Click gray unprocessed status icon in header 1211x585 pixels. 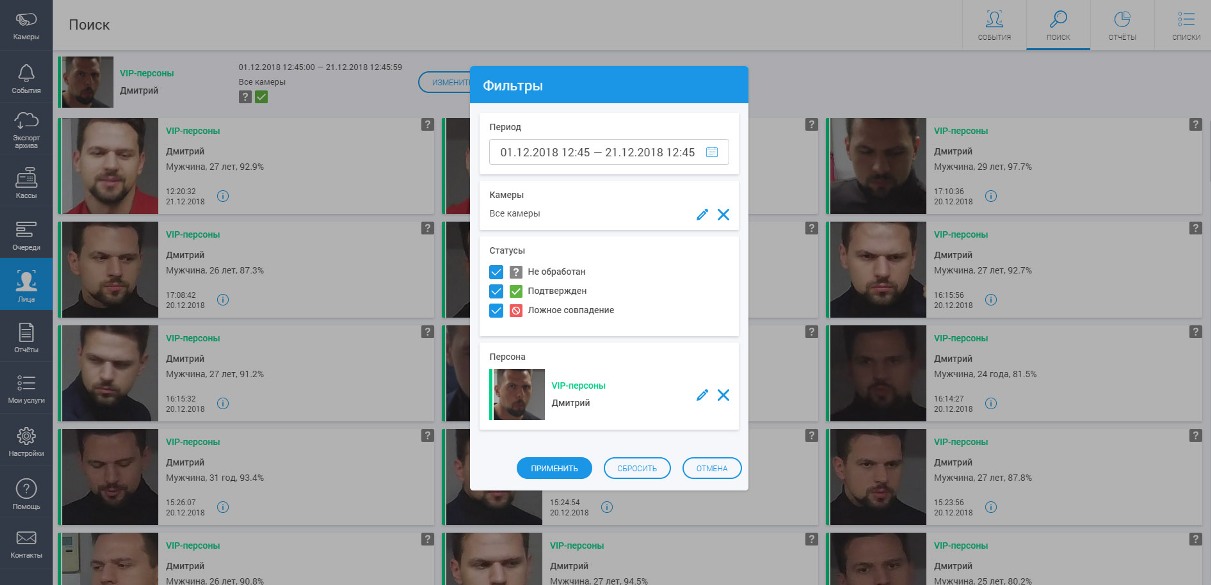coord(245,97)
